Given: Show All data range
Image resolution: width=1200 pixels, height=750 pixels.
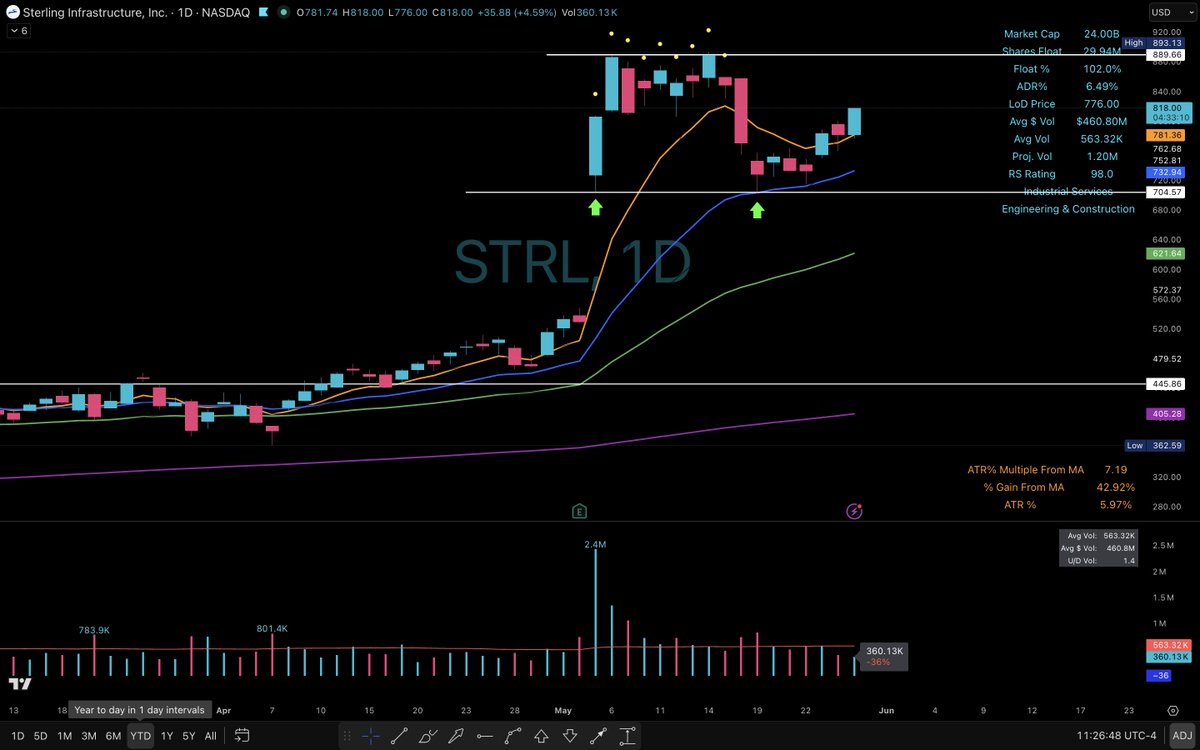Looking at the screenshot, I should click(210, 736).
